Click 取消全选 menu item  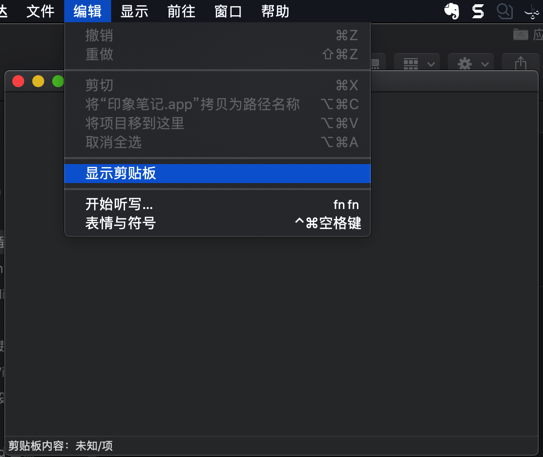click(x=217, y=142)
